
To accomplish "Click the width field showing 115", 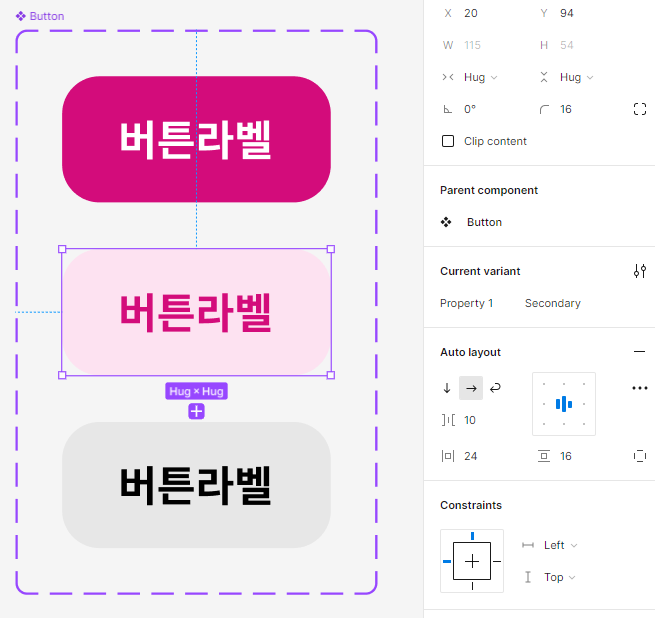I will pos(472,45).
